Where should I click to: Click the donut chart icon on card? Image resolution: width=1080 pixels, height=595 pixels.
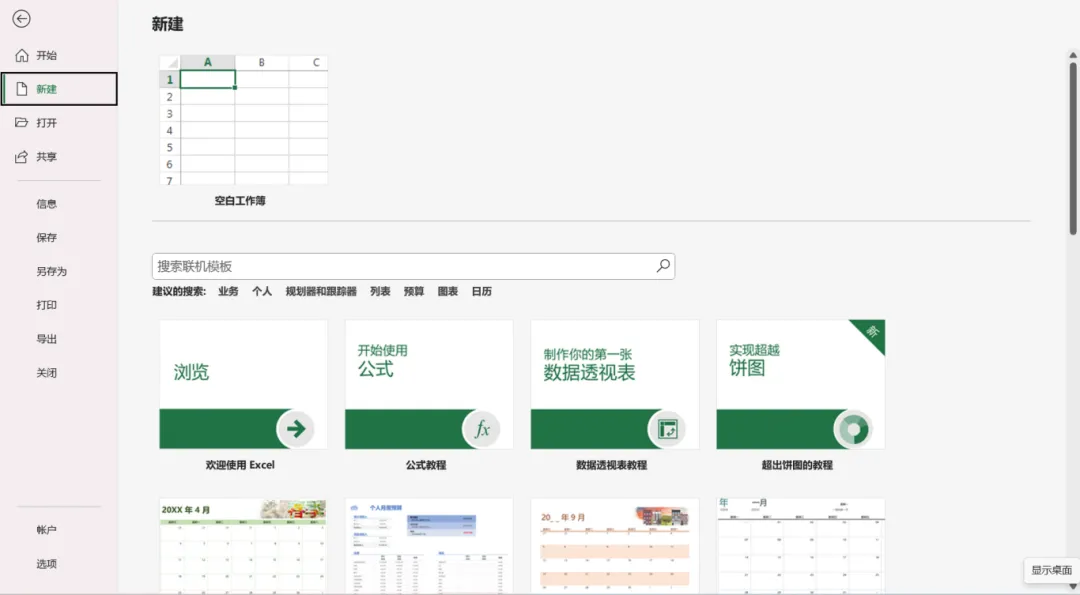coord(853,429)
